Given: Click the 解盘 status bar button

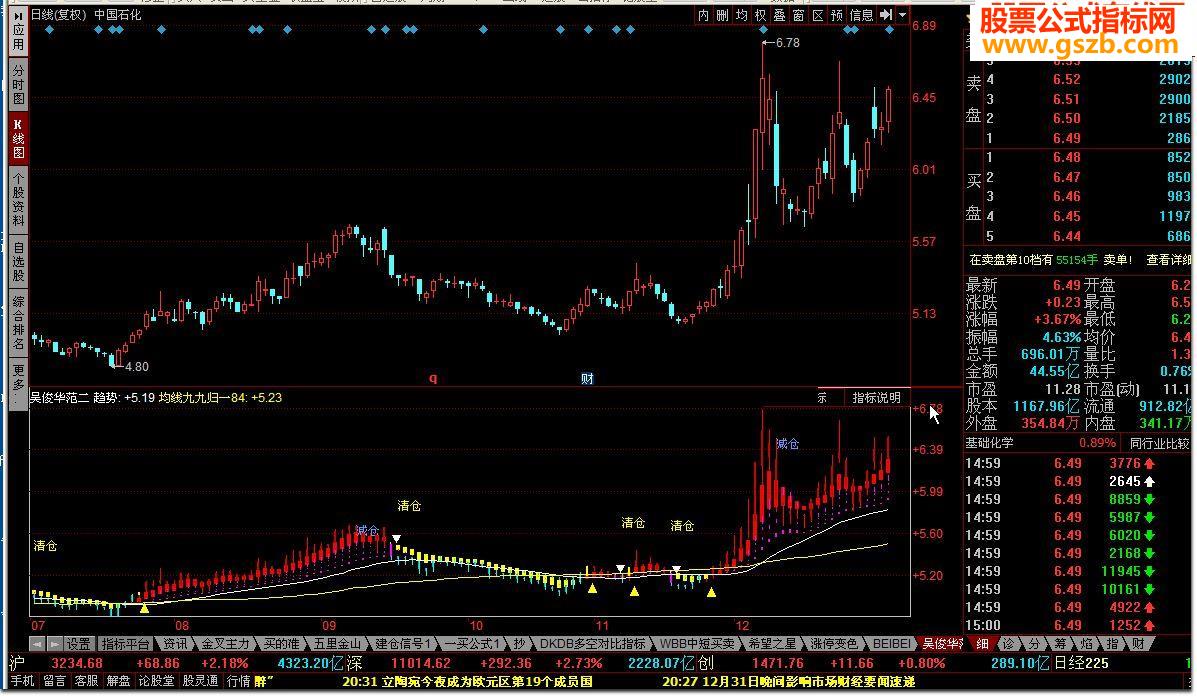Looking at the screenshot, I should 118,681.
